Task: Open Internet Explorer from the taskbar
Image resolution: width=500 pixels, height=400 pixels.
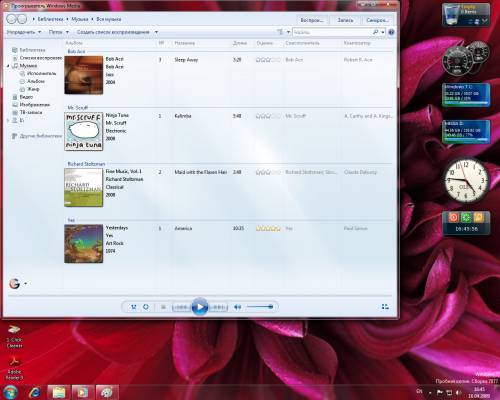Action: [x=34, y=392]
